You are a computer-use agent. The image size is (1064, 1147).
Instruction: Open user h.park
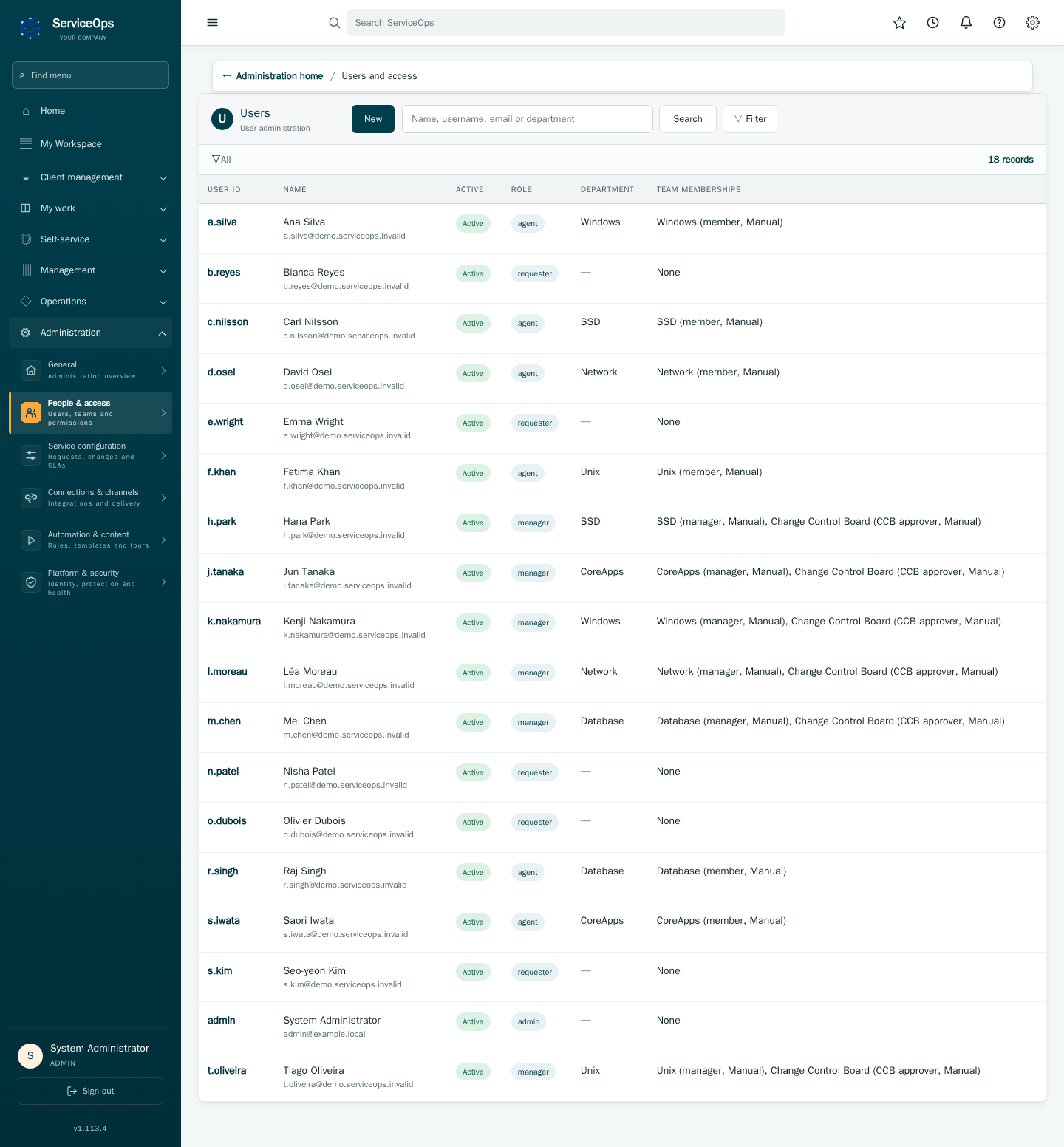[222, 522]
